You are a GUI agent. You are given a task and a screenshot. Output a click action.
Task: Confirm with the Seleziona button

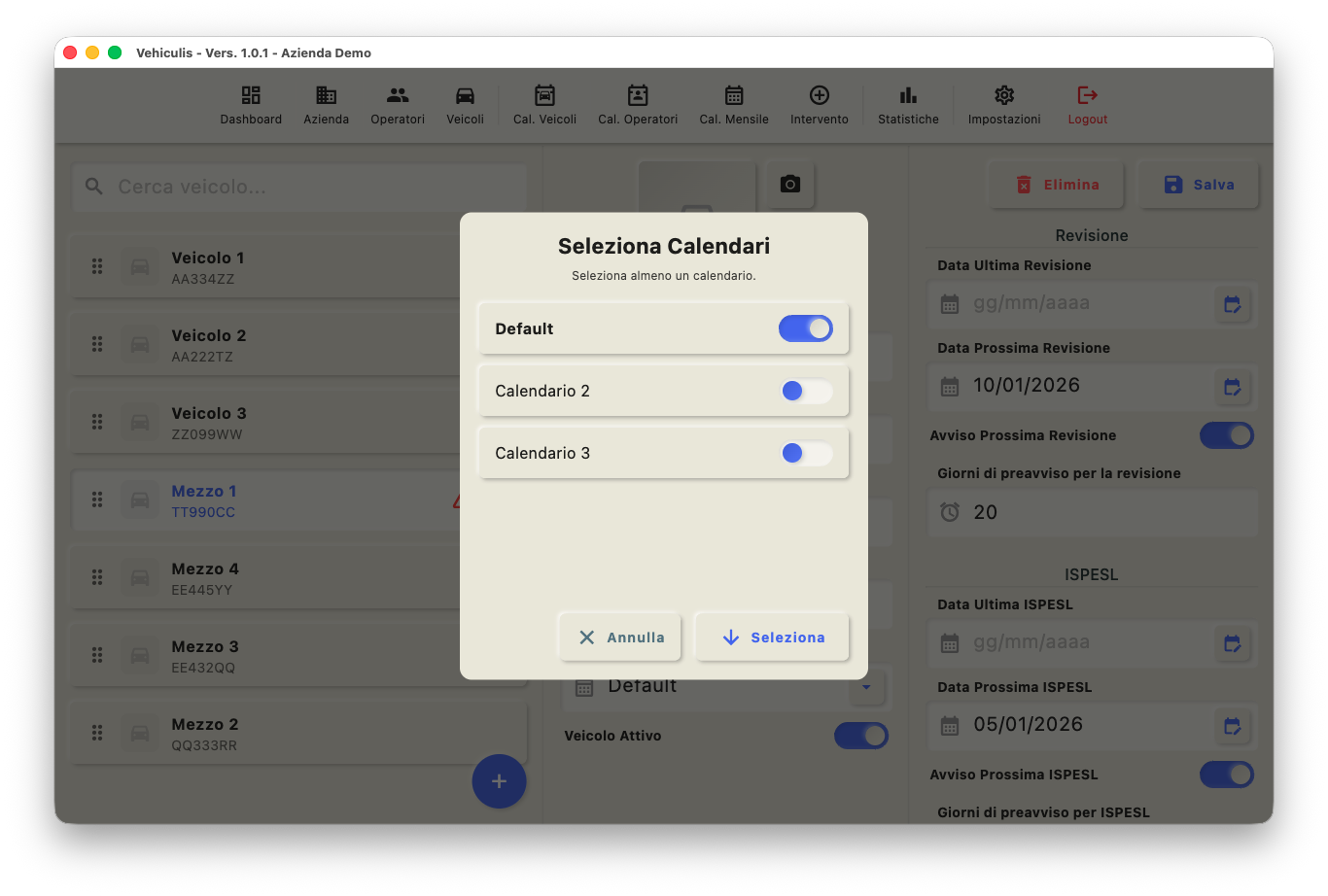tap(773, 638)
